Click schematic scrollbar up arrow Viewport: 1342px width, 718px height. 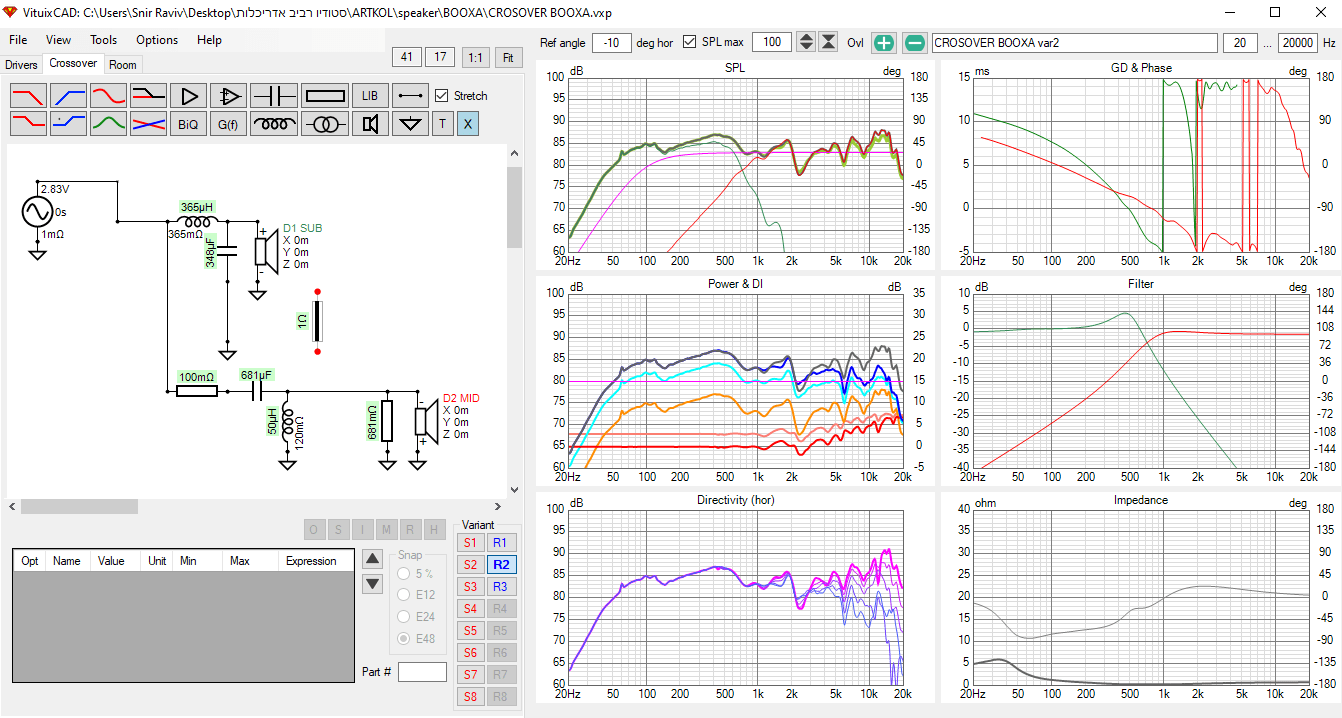click(514, 154)
